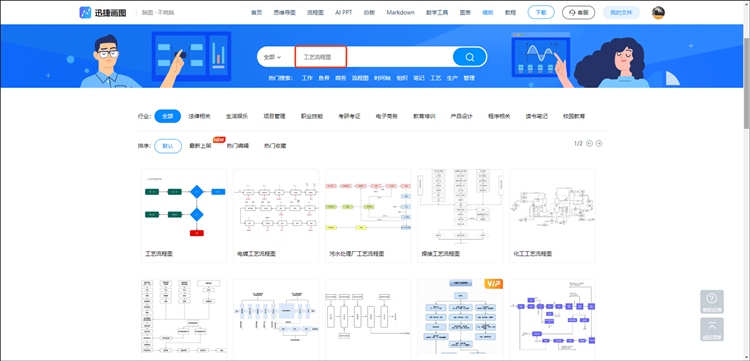This screenshot has width=750, height=361.
Task: Click hot search keyword 生产
Action: [452, 78]
